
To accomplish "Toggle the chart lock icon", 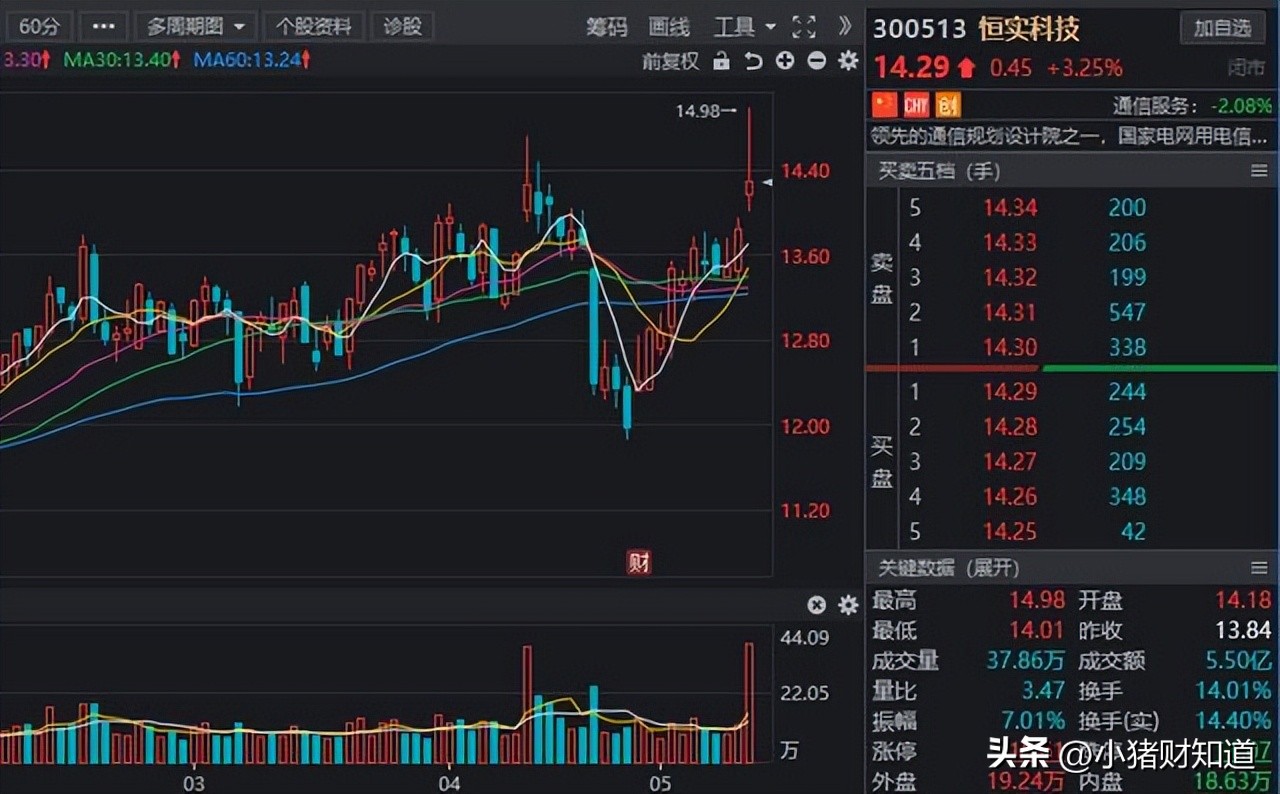I will click(x=721, y=61).
